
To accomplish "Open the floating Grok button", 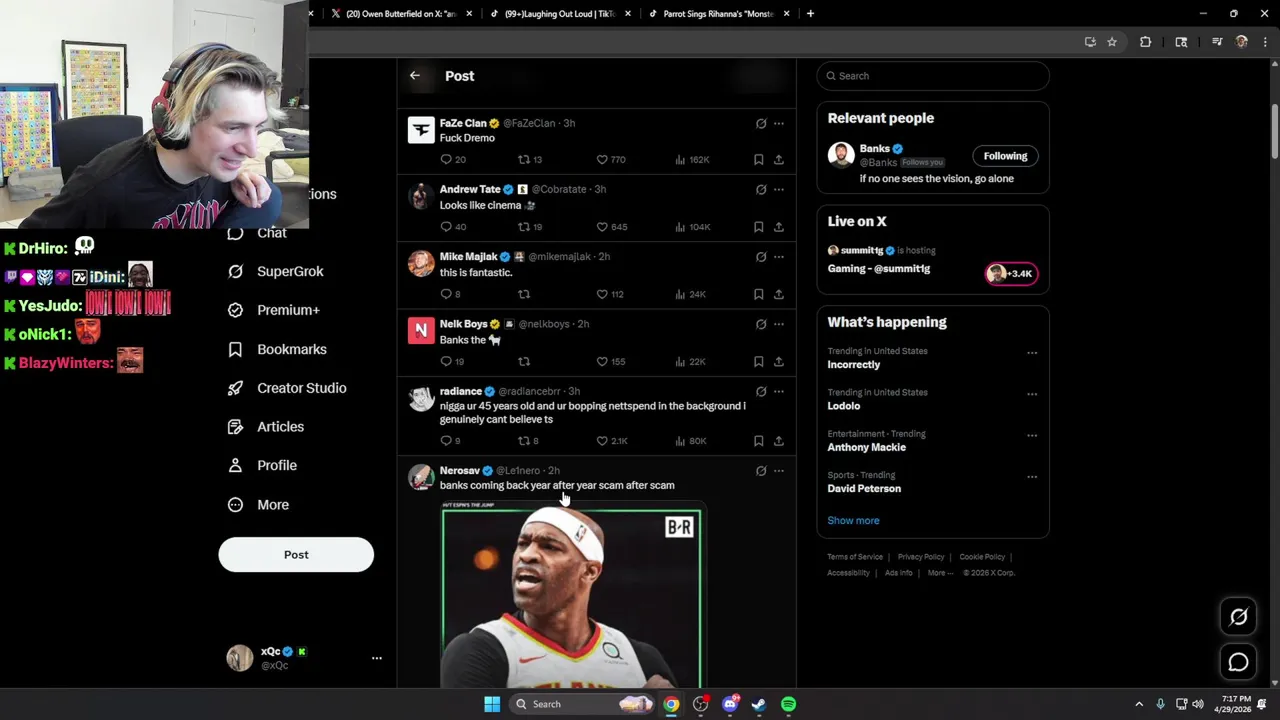I will point(1238,617).
